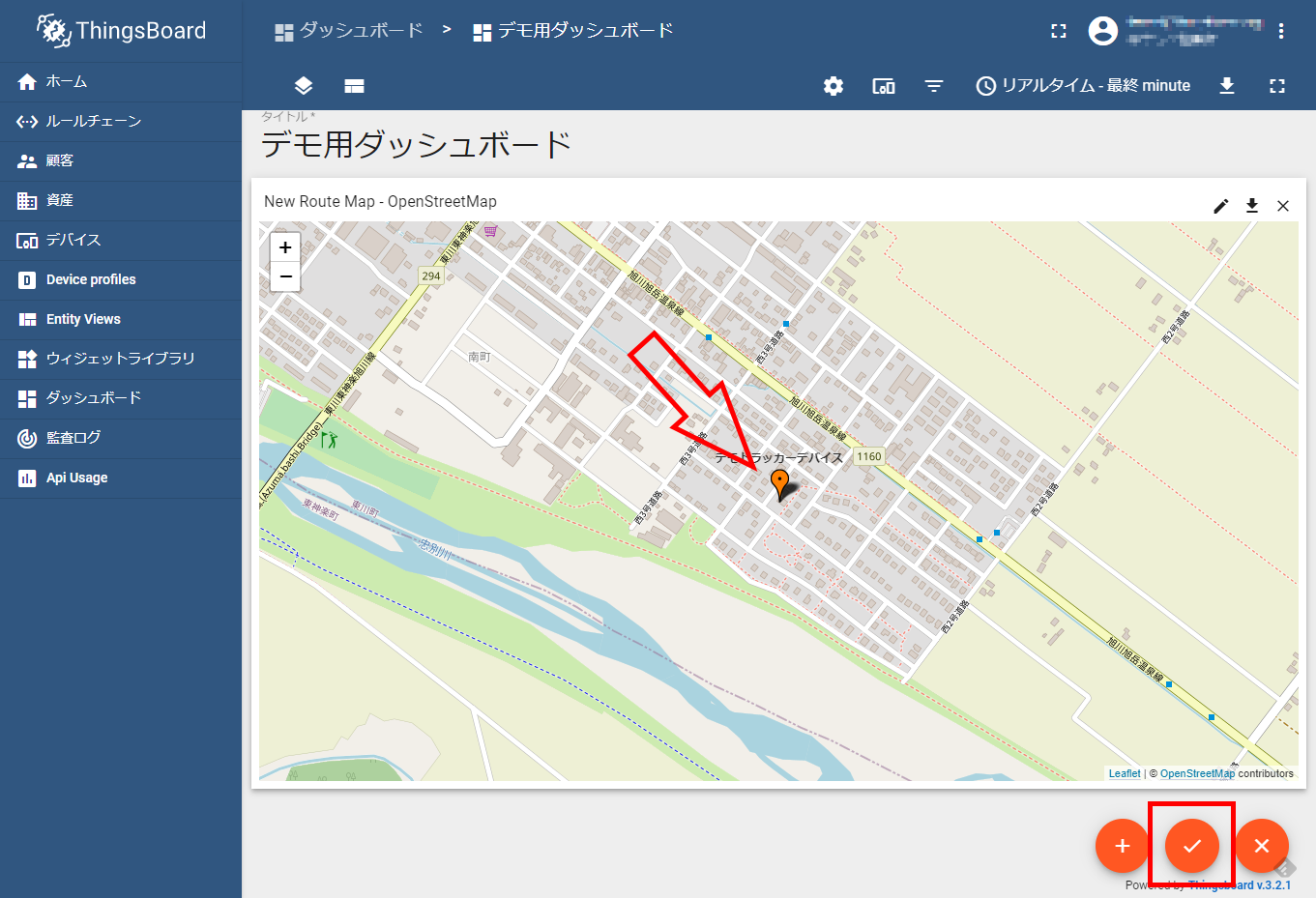
Task: Open the リアルタイム - 最終 minute time window
Action: pyautogui.click(x=1083, y=86)
